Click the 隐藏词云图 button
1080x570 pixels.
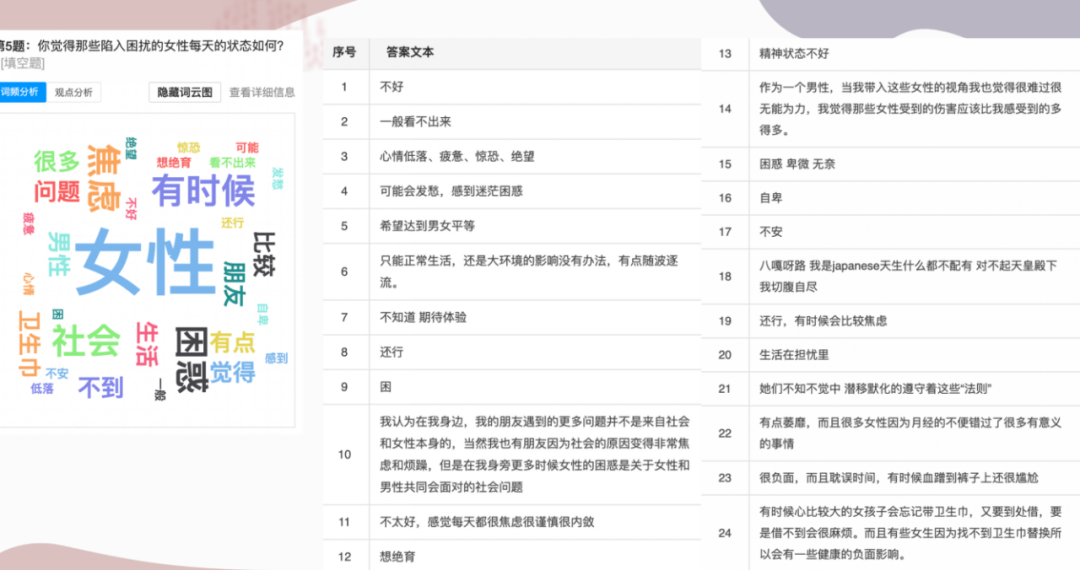(185, 92)
